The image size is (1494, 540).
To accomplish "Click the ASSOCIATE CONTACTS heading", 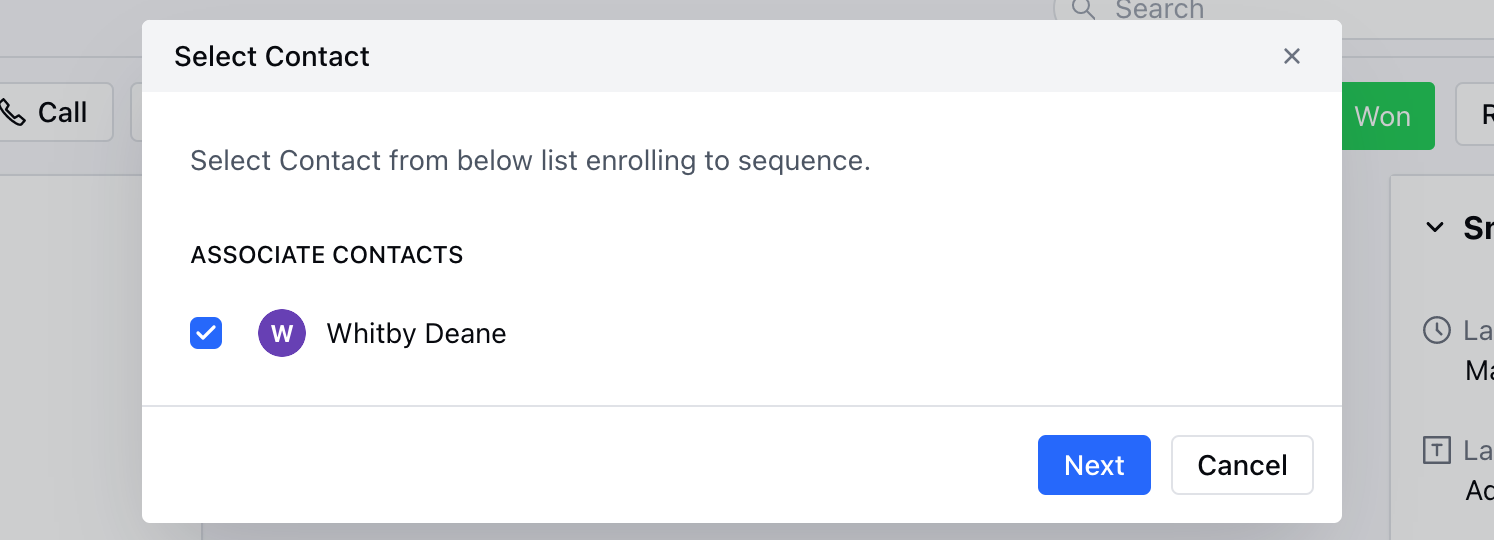I will click(x=327, y=255).
